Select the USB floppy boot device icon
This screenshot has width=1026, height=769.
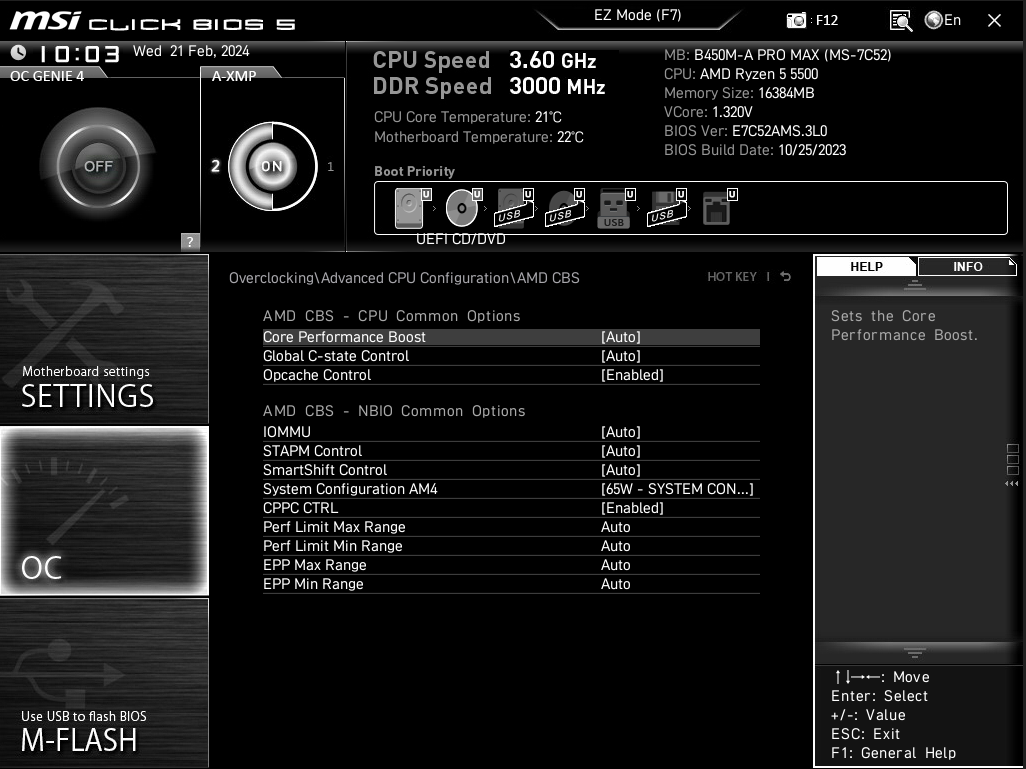667,207
